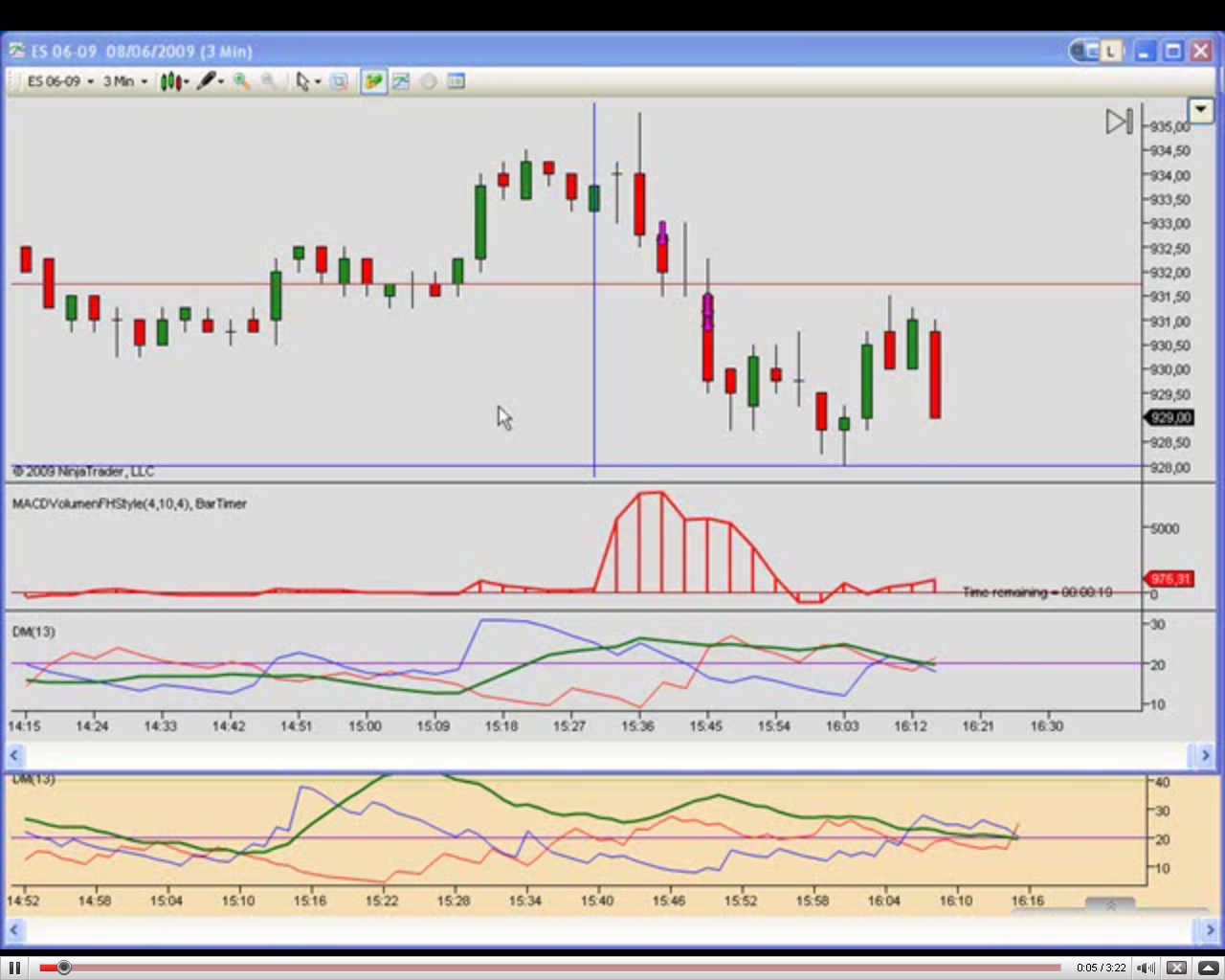Click the video seek bar track
1225x980 pixels.
pyautogui.click(x=550, y=968)
